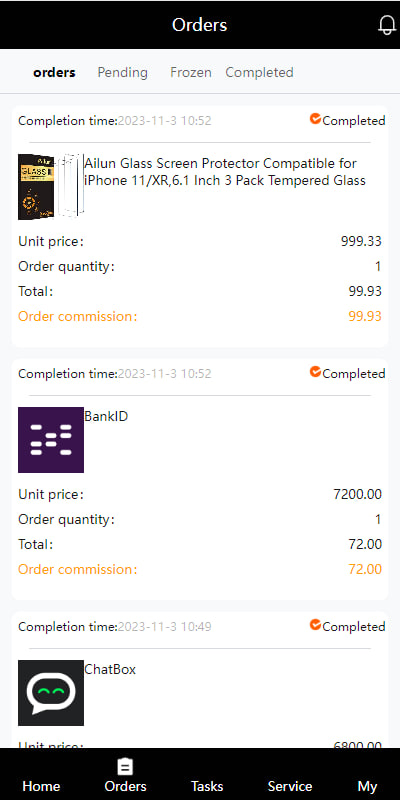This screenshot has height=800, width=400.
Task: Switch to the Frozen tab
Action: pyautogui.click(x=191, y=72)
